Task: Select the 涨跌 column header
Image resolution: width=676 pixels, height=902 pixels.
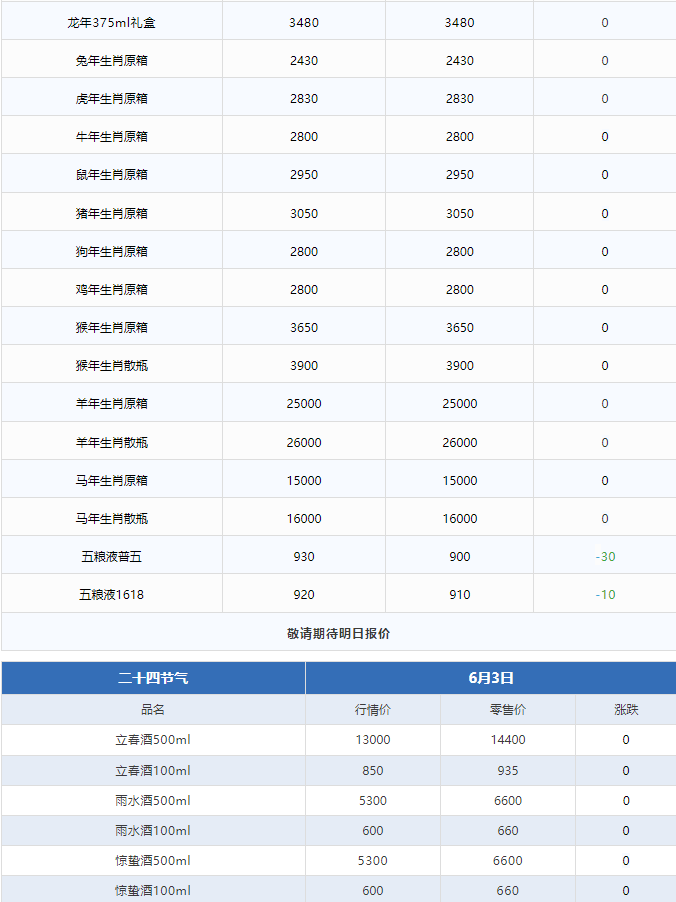Action: pos(626,710)
